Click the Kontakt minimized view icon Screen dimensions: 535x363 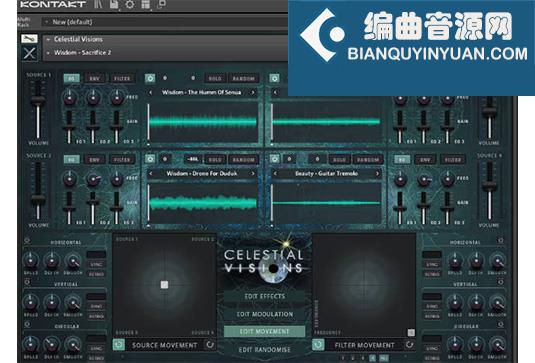click(x=161, y=4)
